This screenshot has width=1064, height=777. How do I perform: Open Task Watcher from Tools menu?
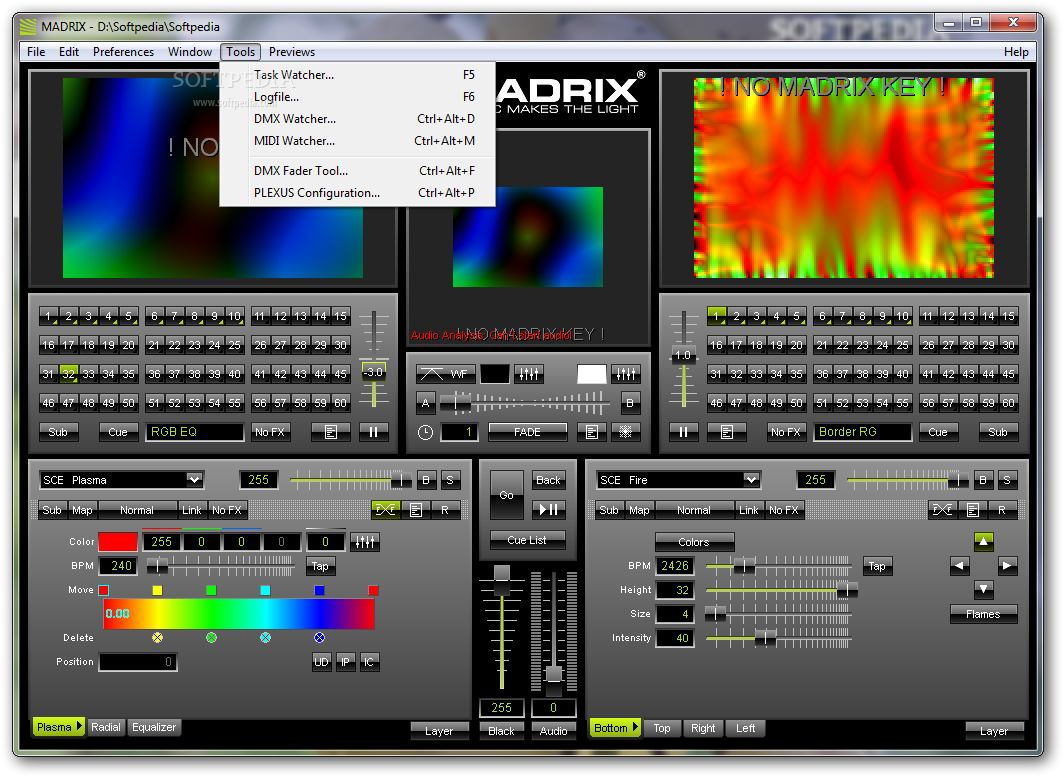[358, 75]
